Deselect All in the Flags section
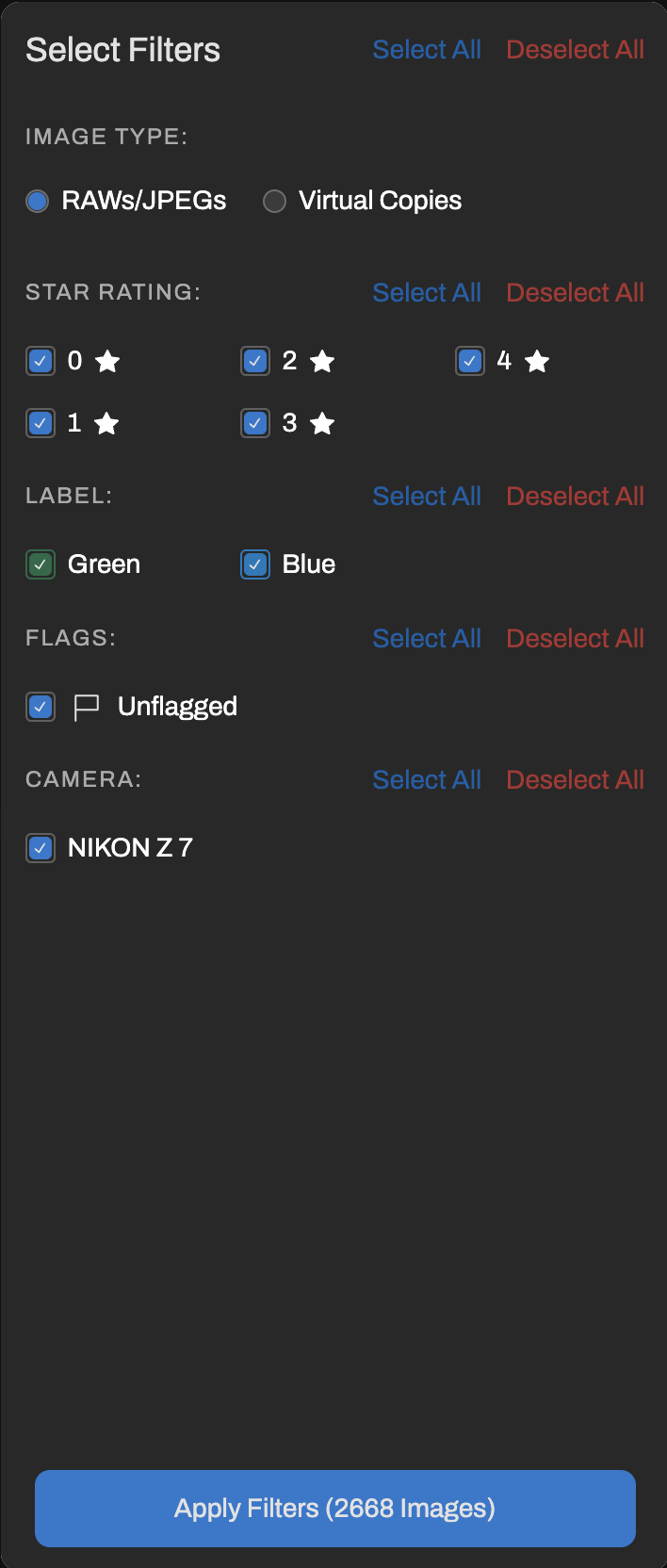The height and width of the screenshot is (1568, 667). coord(575,639)
